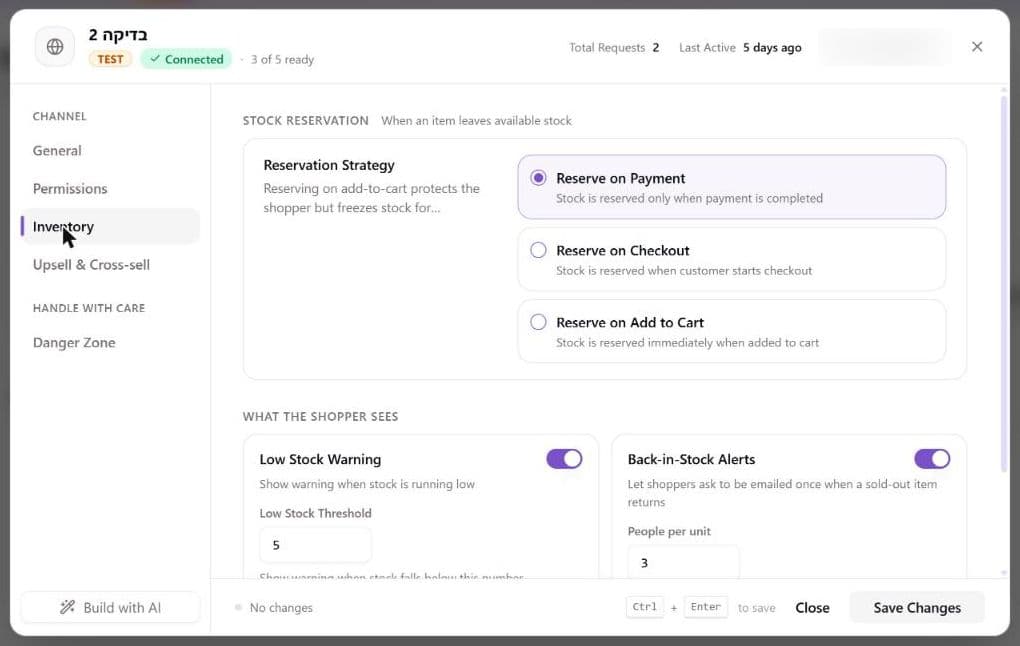Click the 'Last Active 5 days ago' text

pos(740,47)
